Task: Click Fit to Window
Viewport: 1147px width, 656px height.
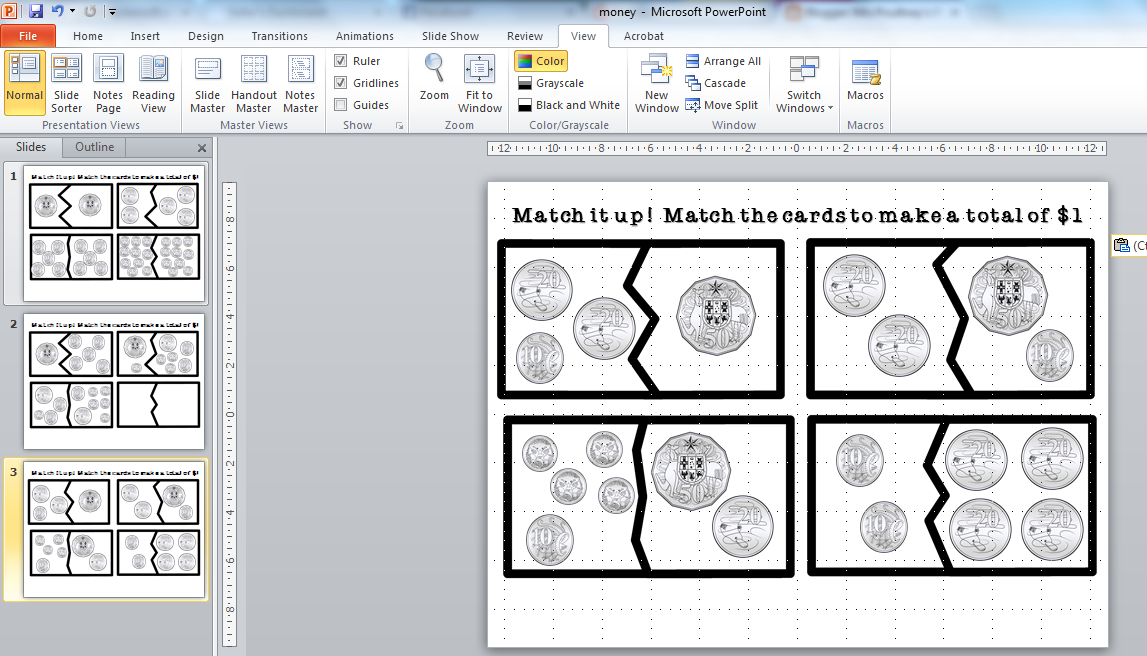Action: (x=480, y=83)
